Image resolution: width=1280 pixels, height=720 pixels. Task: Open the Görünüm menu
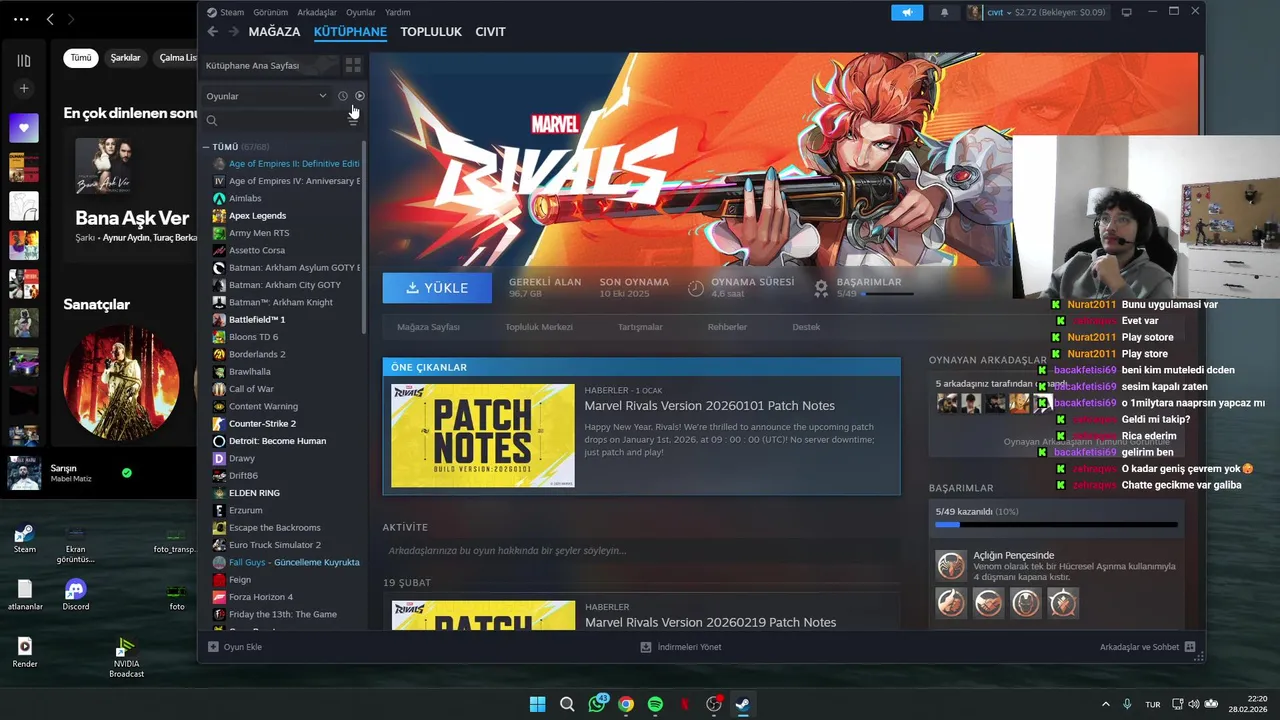[x=270, y=12]
